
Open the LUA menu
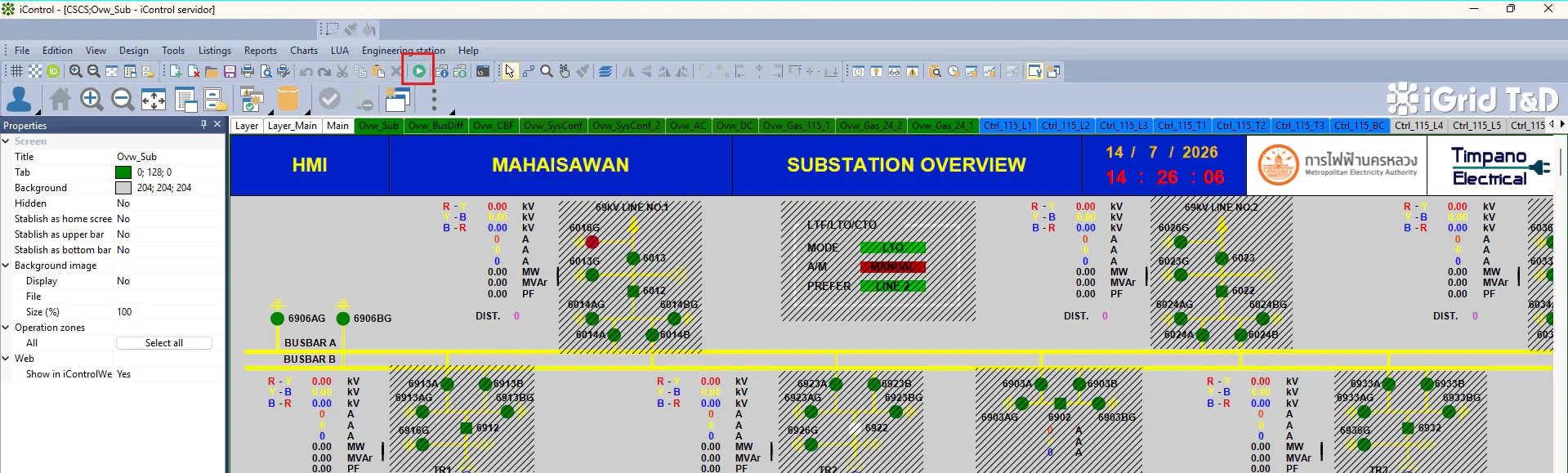click(340, 51)
